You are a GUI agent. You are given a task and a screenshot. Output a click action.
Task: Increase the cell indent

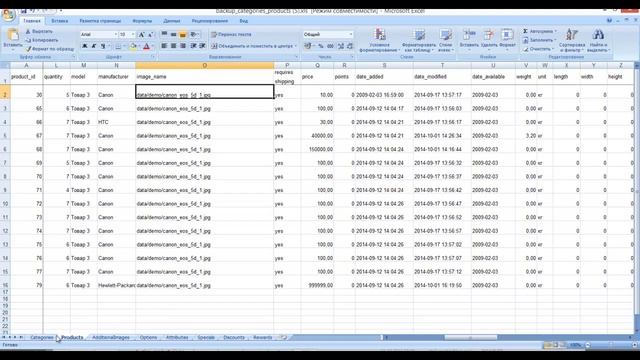tap(202, 46)
